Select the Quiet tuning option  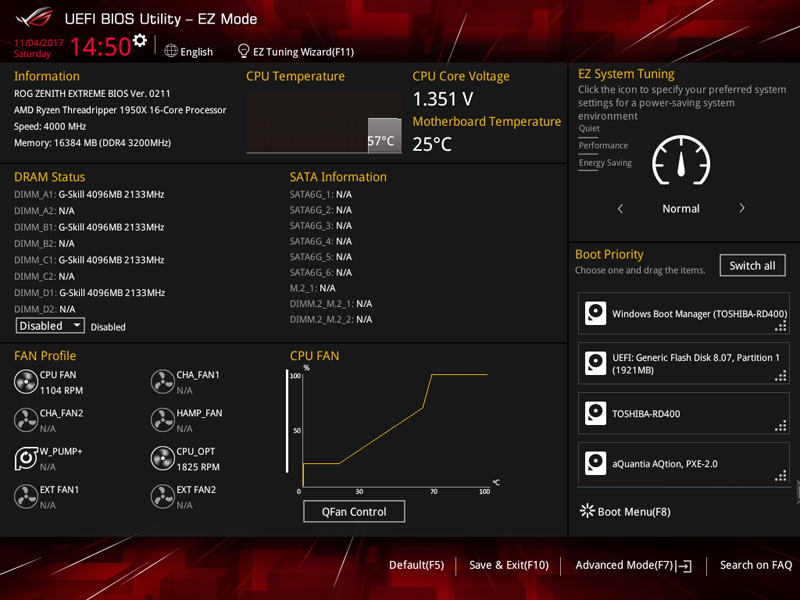tap(589, 128)
